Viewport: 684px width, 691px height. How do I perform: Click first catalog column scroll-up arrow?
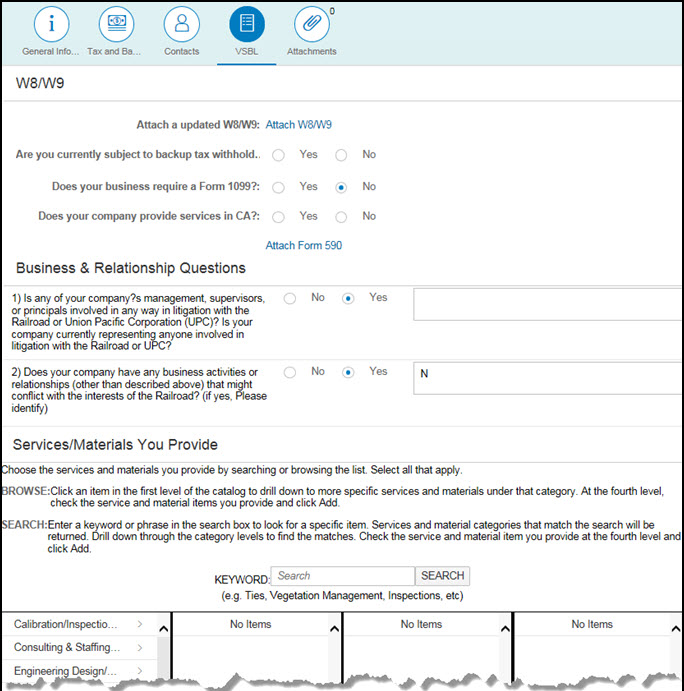(x=164, y=629)
